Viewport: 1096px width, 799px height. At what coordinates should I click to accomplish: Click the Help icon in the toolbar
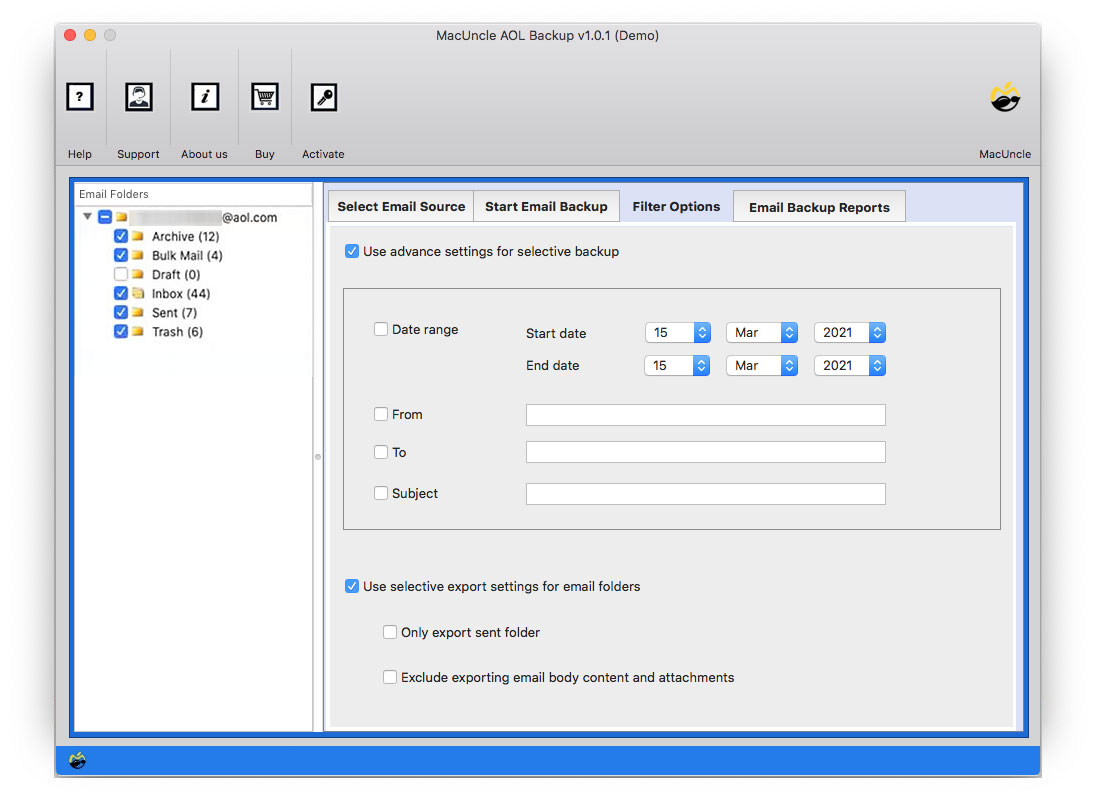80,97
